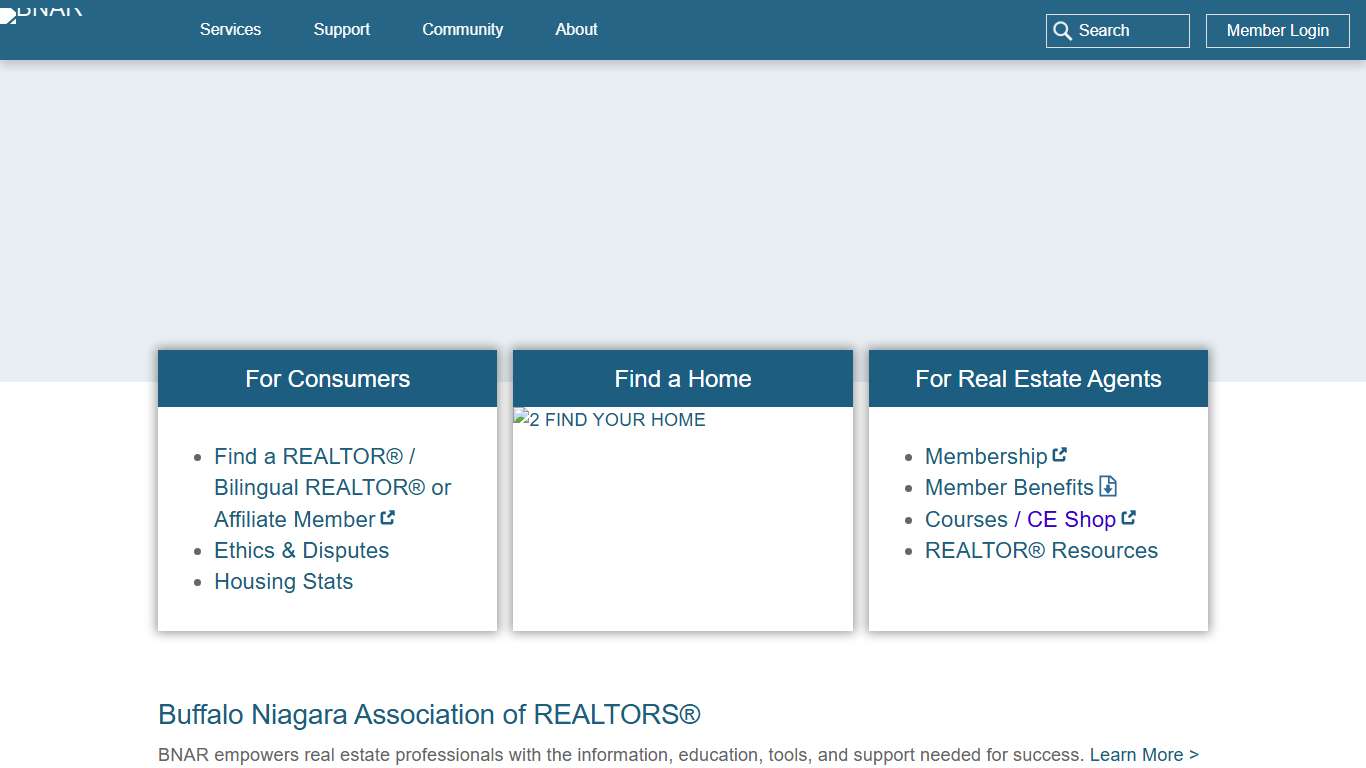Click the Membership link
The image size is (1366, 768).
click(985, 456)
